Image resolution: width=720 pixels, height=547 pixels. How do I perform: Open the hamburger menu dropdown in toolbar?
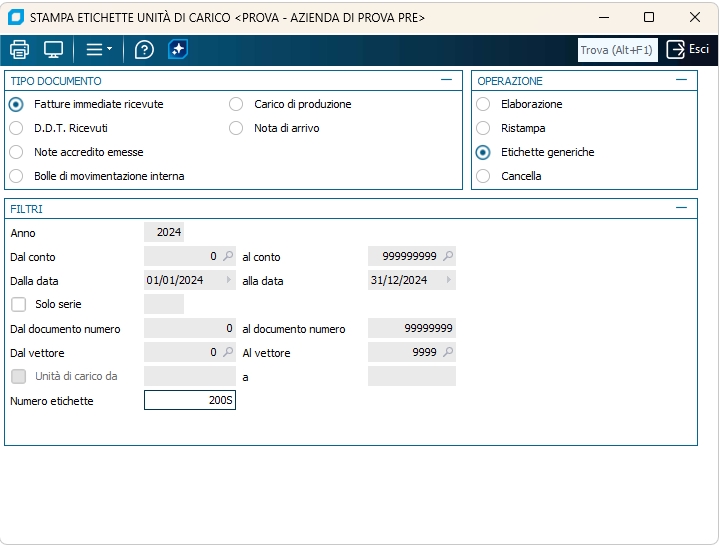(98, 50)
